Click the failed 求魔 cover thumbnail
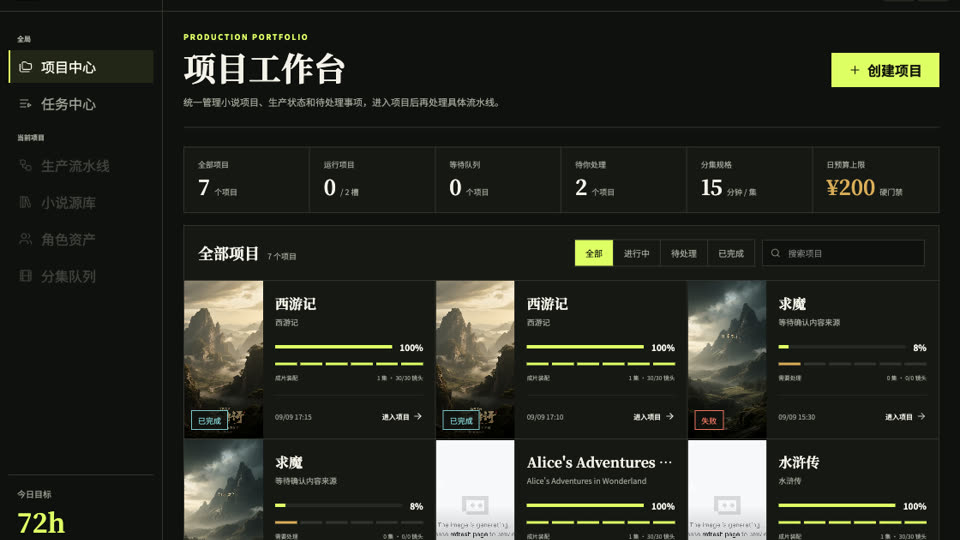This screenshot has width=960, height=540. pos(727,359)
